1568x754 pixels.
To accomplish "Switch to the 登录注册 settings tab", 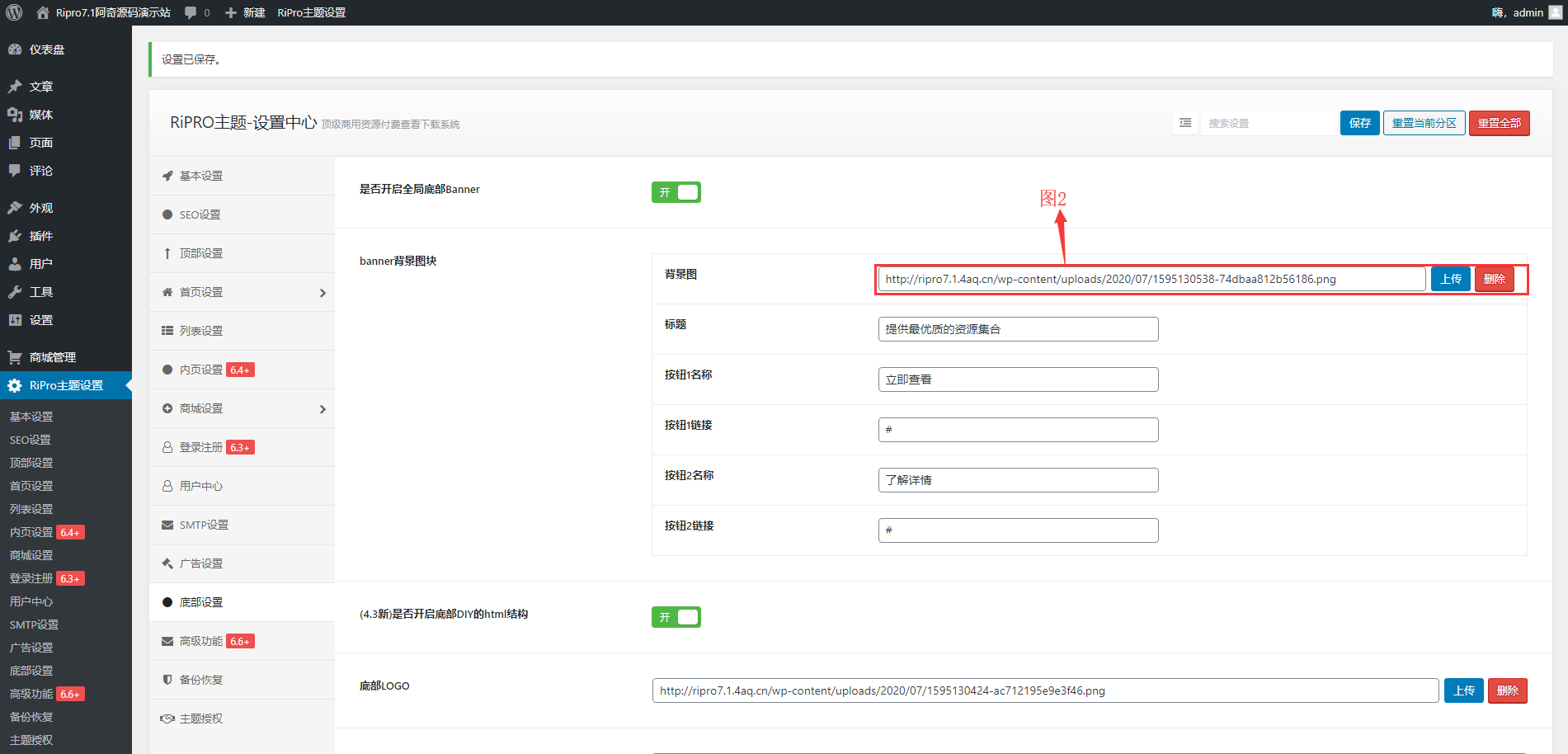I will pos(202,446).
